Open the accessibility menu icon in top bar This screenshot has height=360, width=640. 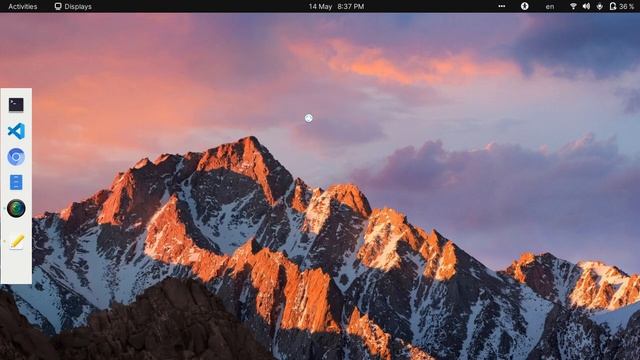pyautogui.click(x=524, y=6)
